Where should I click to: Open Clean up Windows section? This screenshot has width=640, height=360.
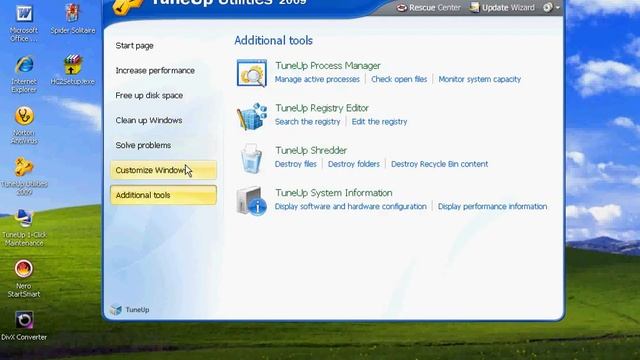point(149,120)
